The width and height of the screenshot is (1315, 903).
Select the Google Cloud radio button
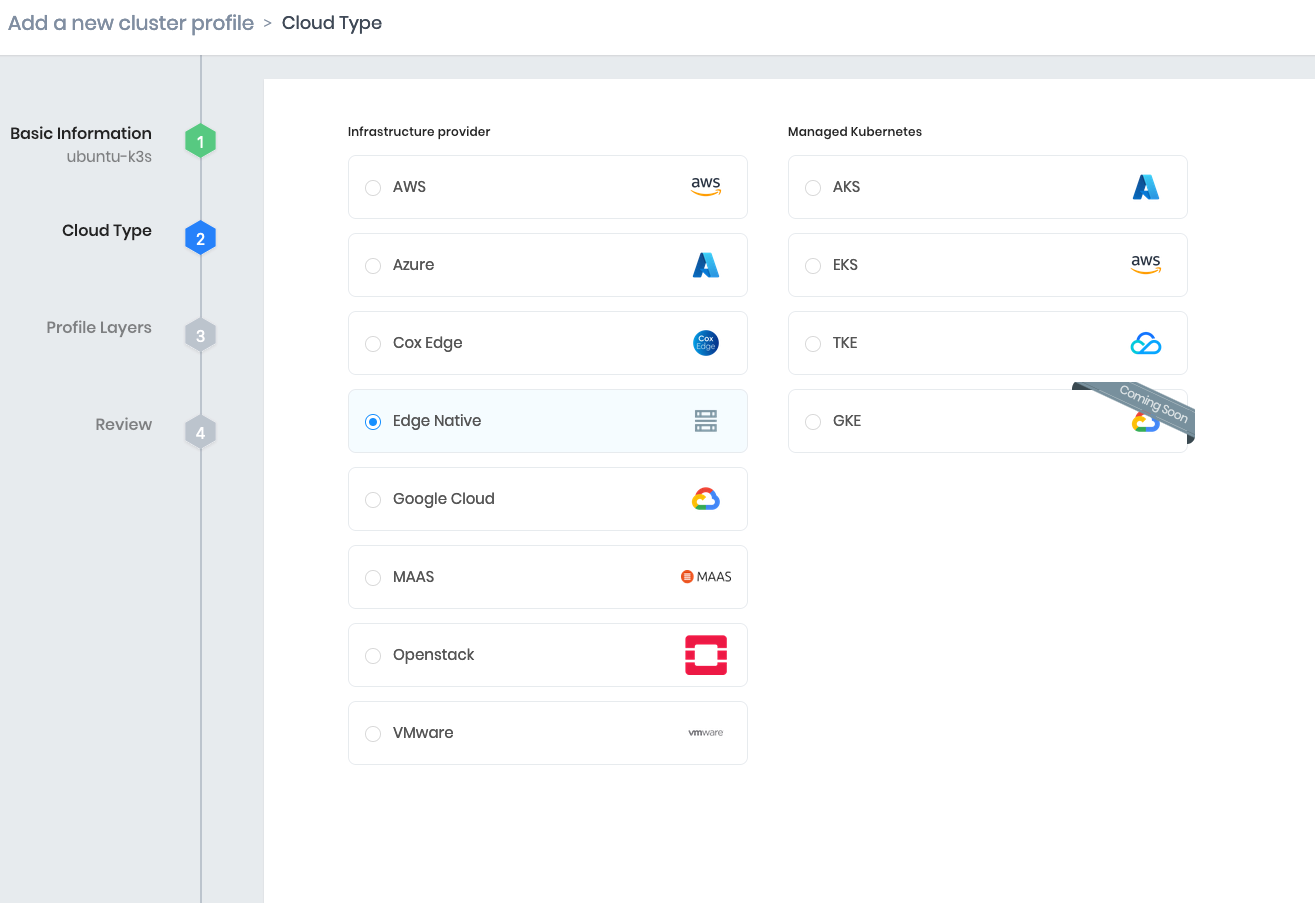373,499
